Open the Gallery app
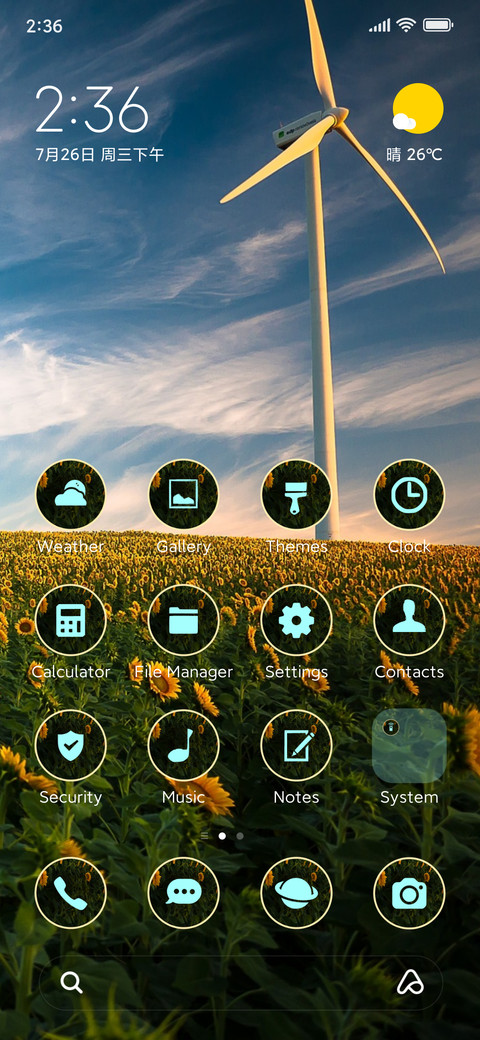Viewport: 480px width, 1040px height. [184, 495]
